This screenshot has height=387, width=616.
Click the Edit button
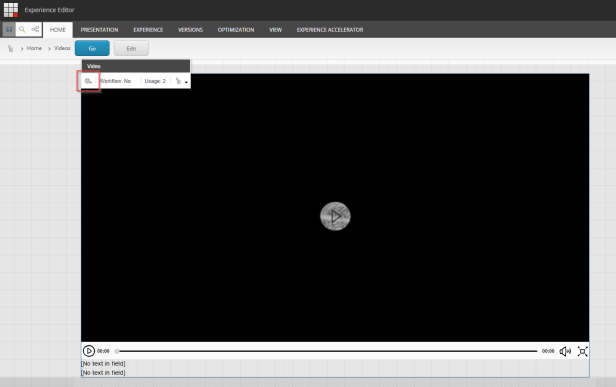131,48
